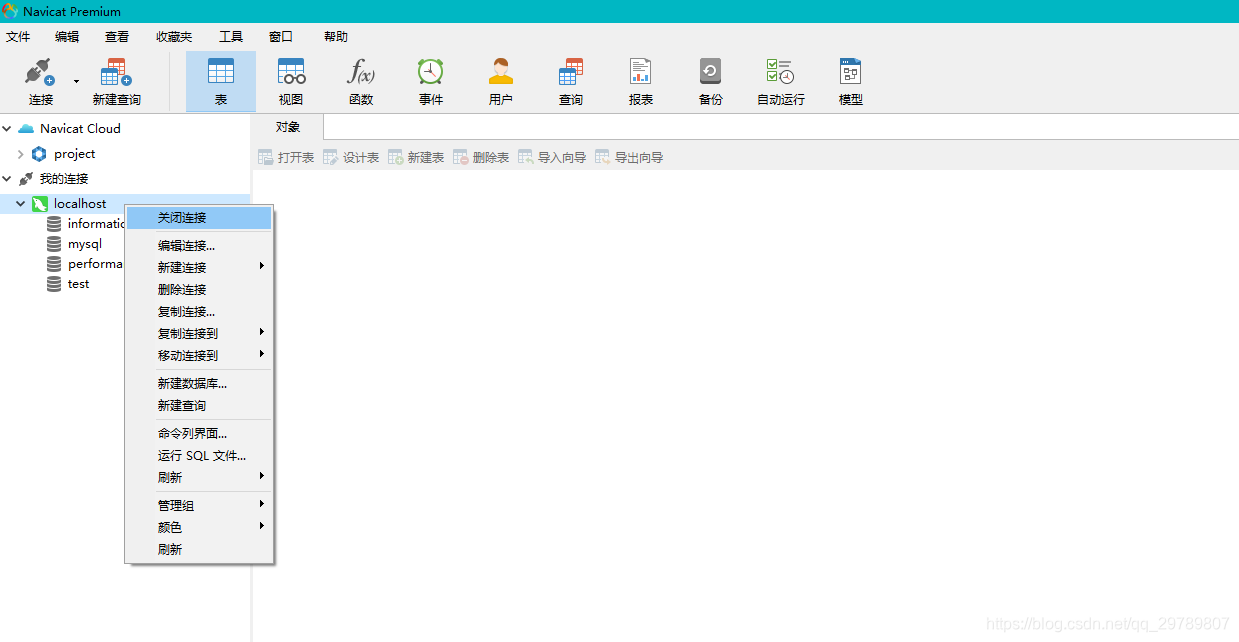The height and width of the screenshot is (642, 1239).
Task: Click the Open Table (打开表) button
Action: 286,157
